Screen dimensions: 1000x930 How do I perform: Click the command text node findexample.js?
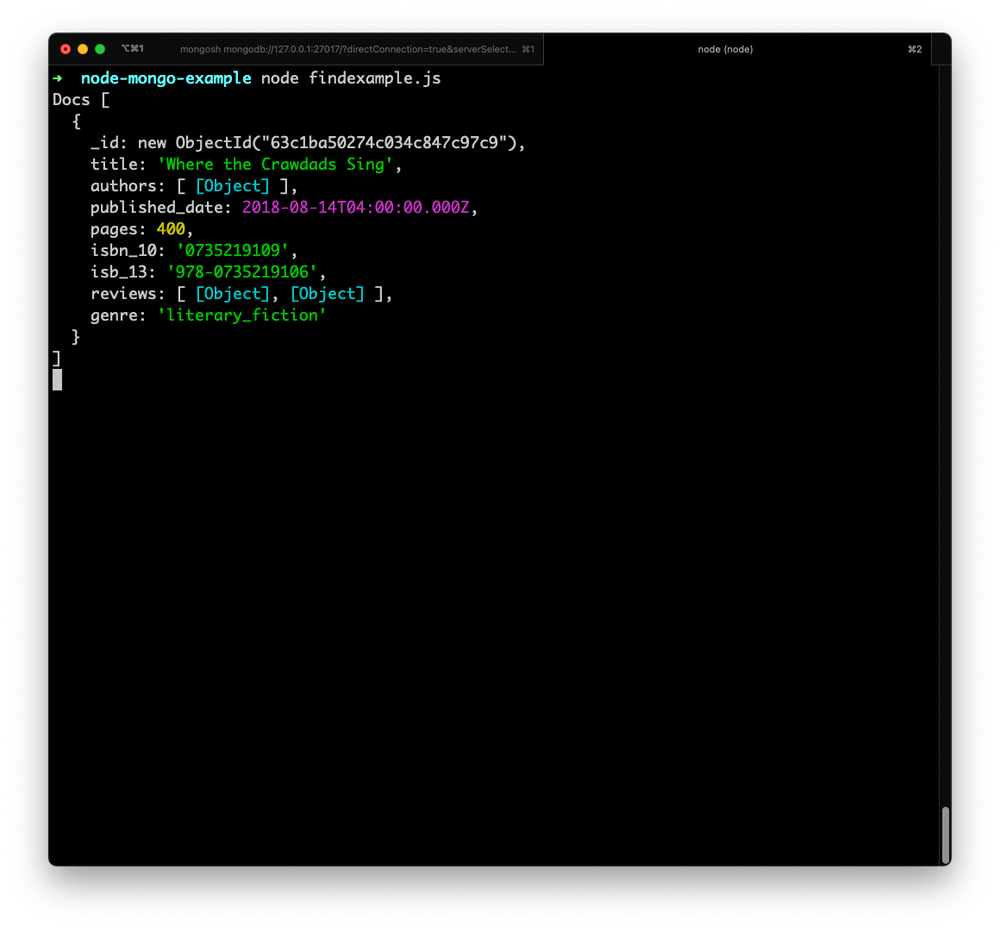[x=352, y=77]
